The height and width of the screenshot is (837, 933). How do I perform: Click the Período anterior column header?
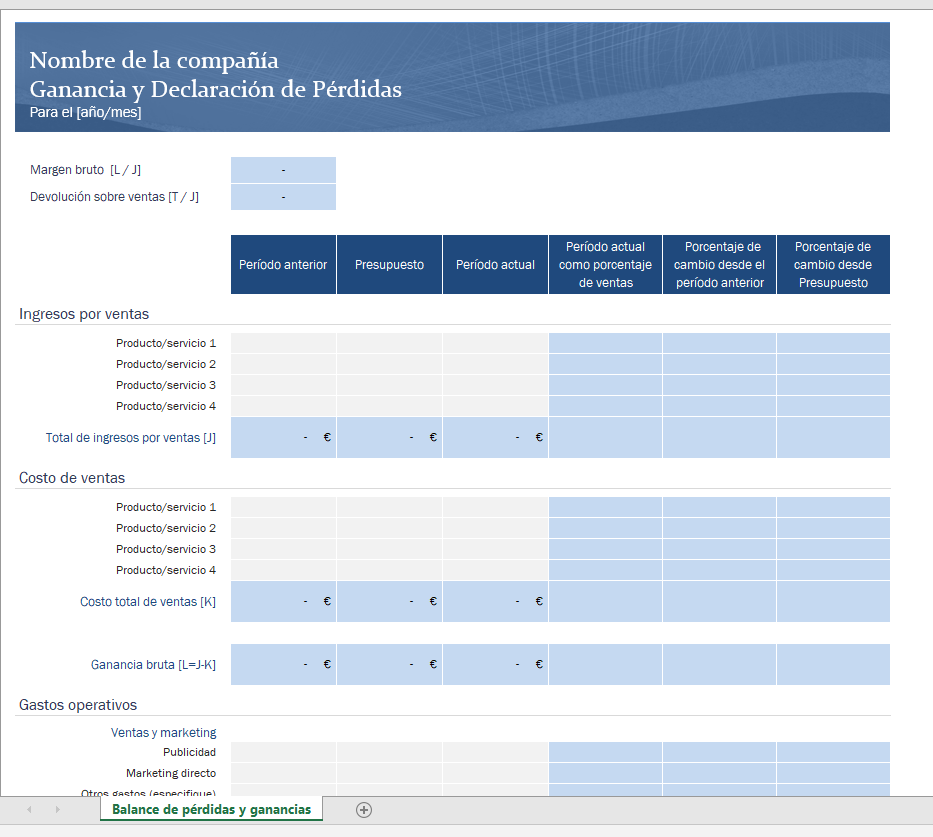(283, 264)
